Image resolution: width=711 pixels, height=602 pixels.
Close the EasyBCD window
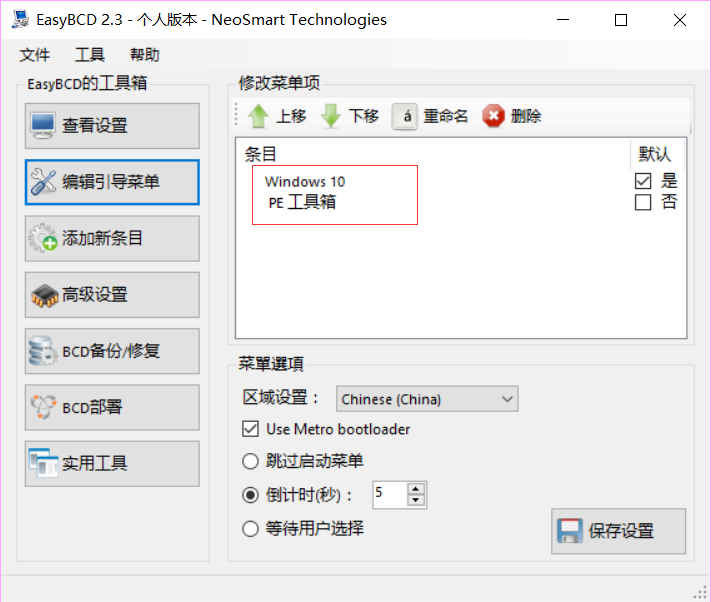(x=680, y=20)
